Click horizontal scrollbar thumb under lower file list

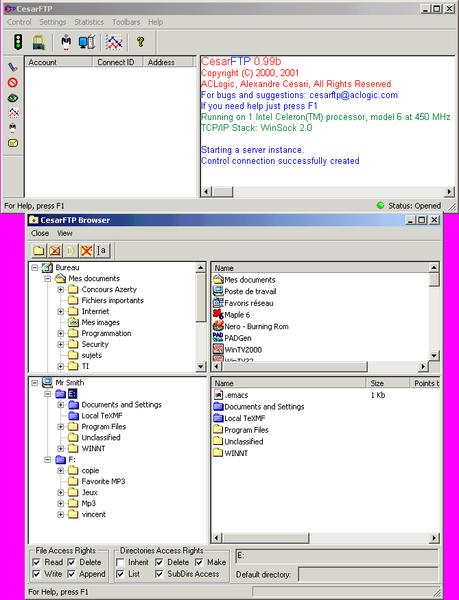tap(265, 538)
